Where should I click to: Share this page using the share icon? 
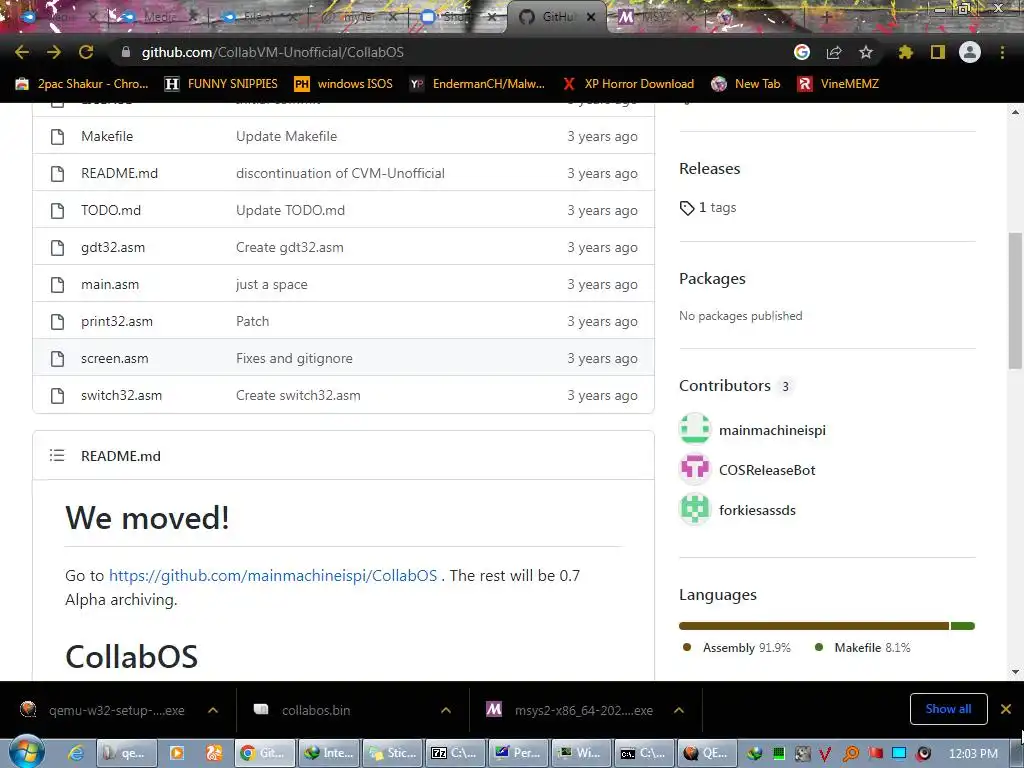(x=834, y=52)
